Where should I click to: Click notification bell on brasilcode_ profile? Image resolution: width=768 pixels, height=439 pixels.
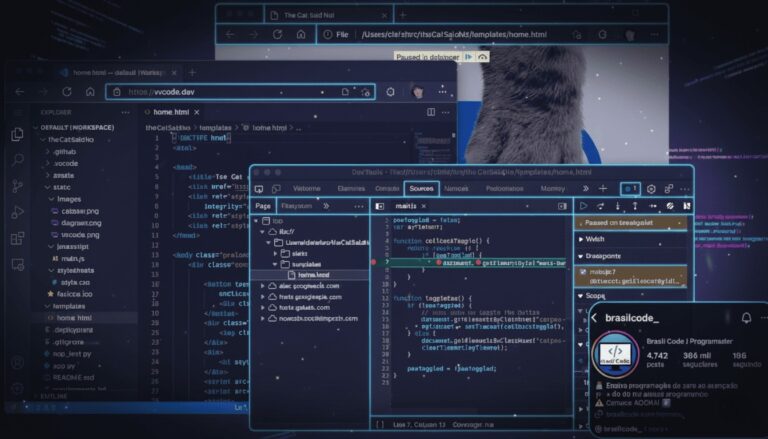click(x=746, y=318)
